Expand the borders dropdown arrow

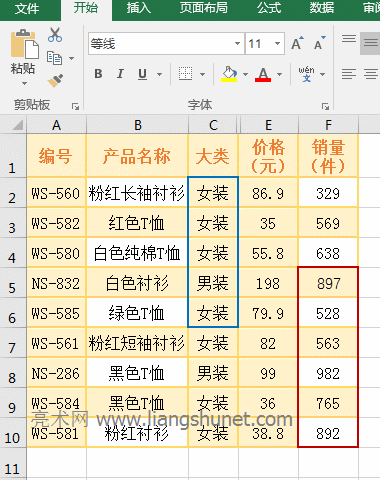(x=202, y=74)
